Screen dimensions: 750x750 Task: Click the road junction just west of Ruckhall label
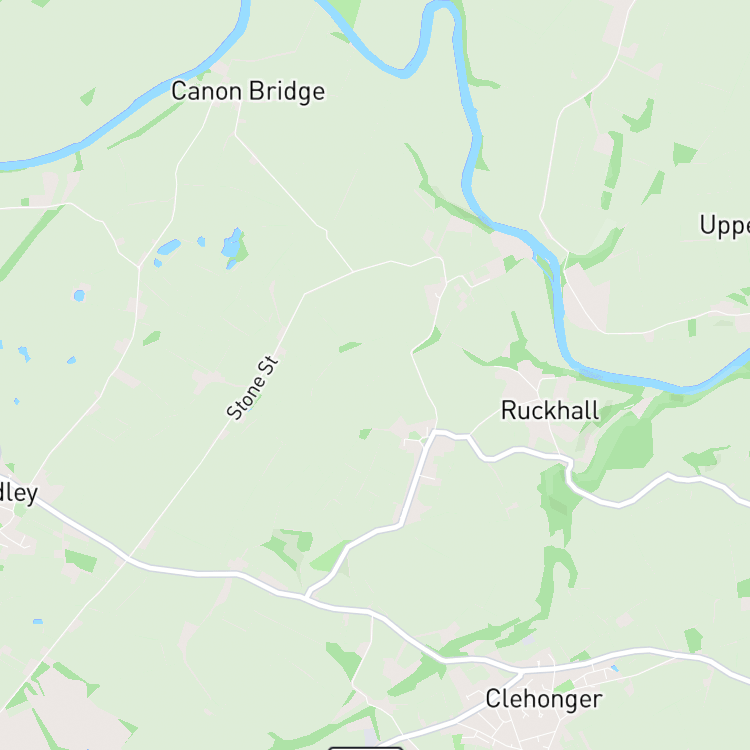tap(470, 436)
